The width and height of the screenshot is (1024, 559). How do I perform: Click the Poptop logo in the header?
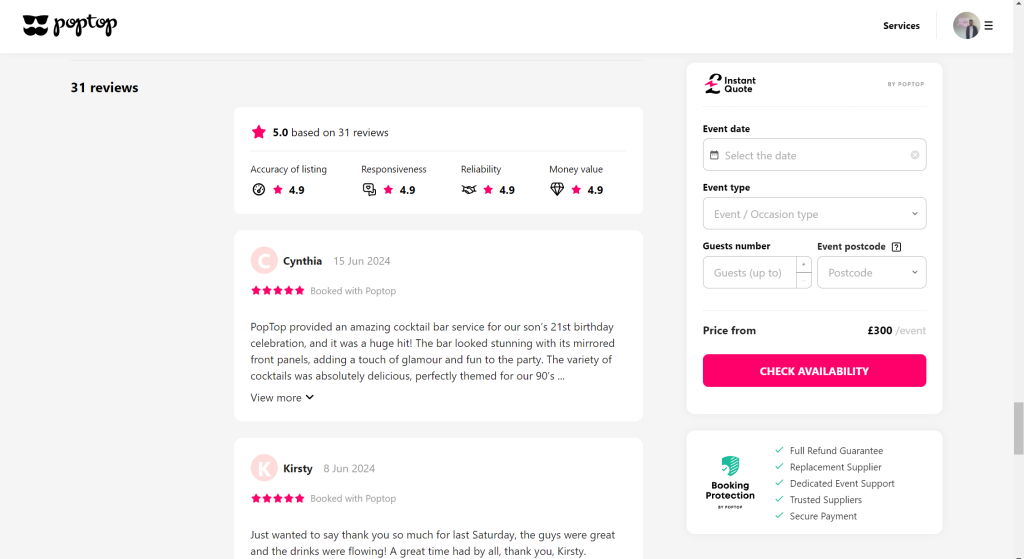(x=69, y=26)
